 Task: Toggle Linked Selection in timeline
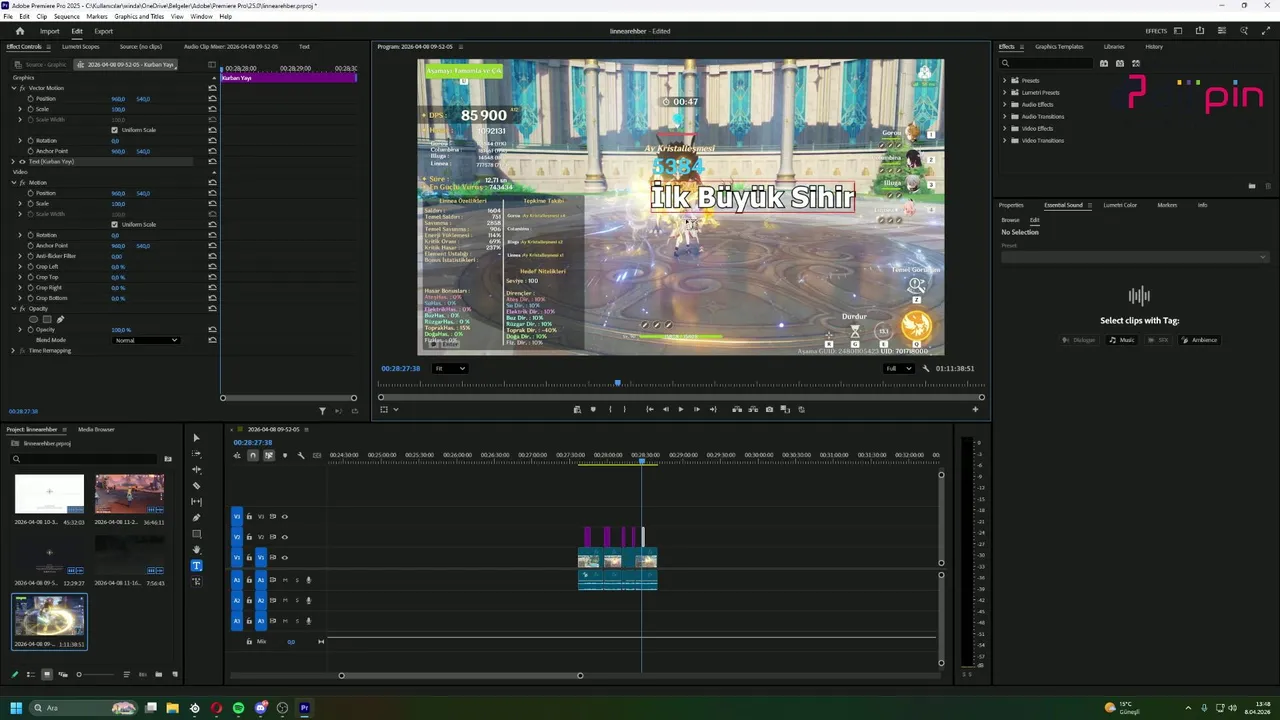(269, 455)
